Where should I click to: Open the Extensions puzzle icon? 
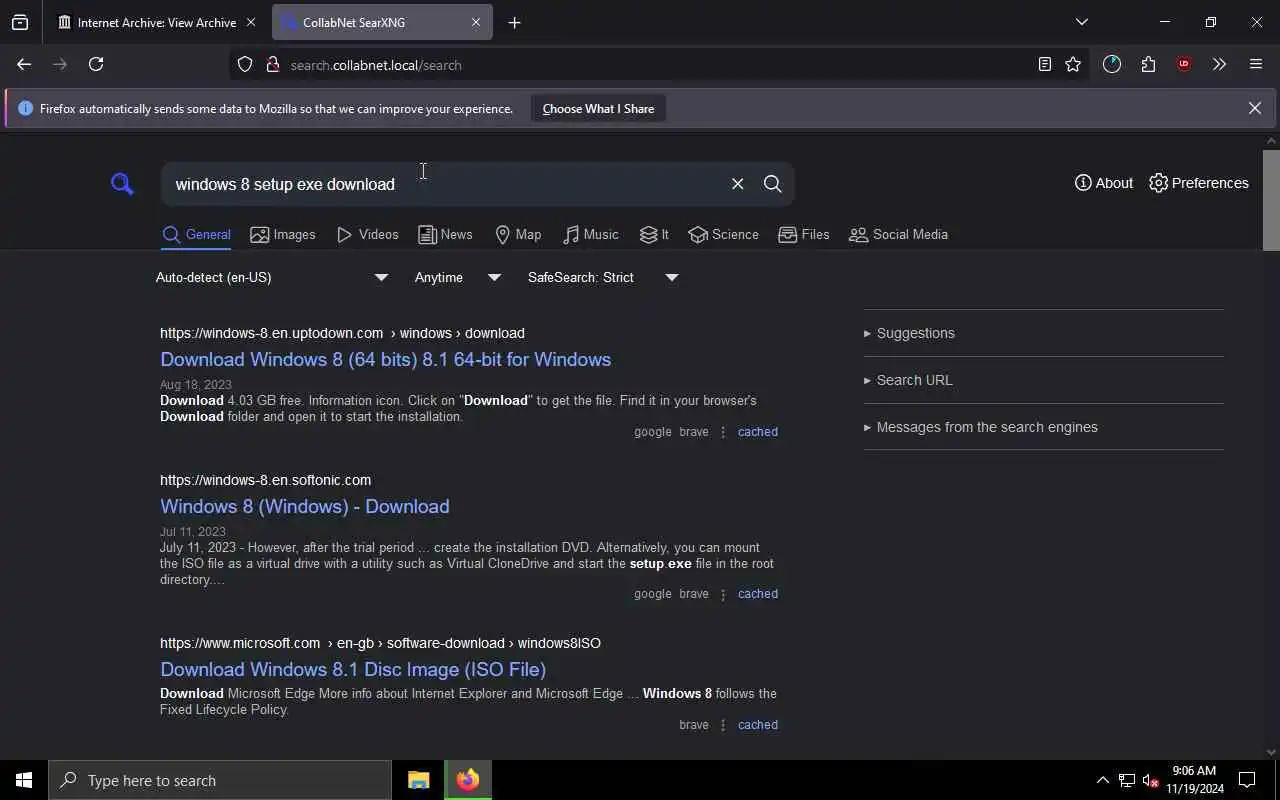click(x=1148, y=64)
